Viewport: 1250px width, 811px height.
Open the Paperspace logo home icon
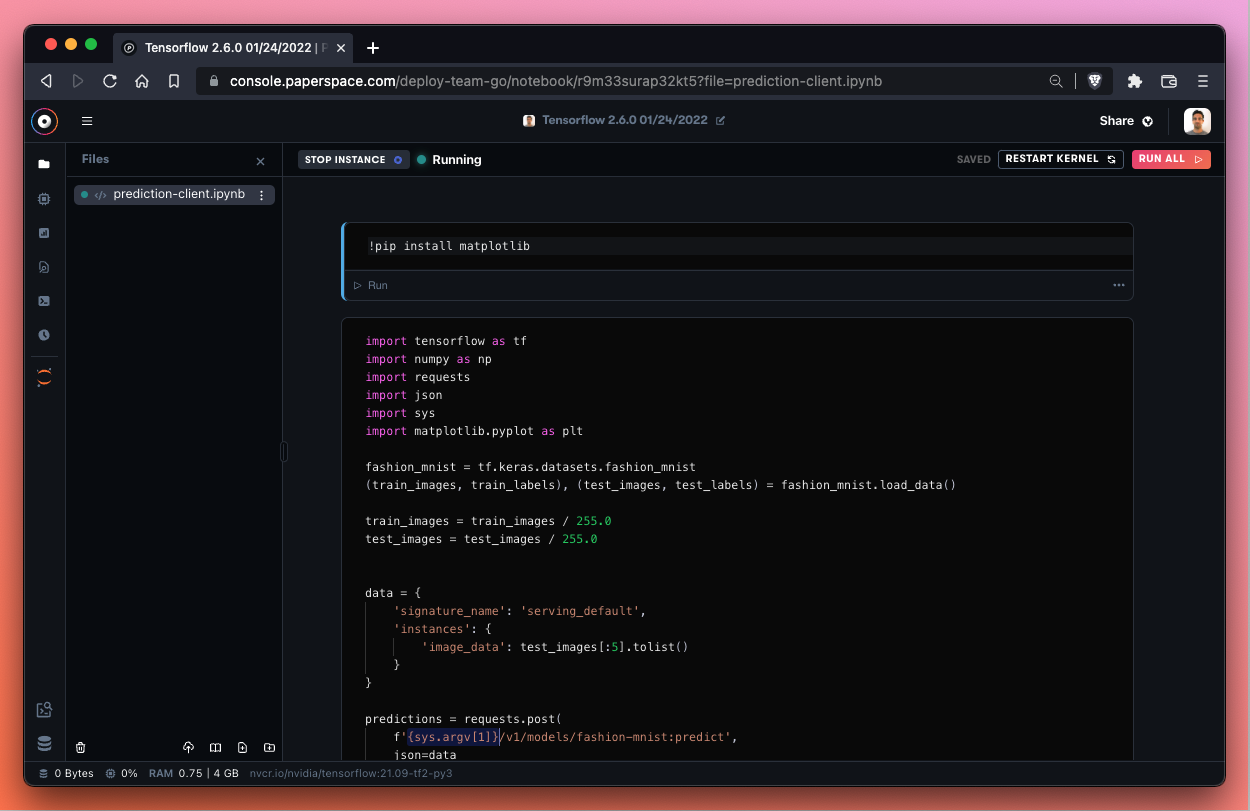[x=44, y=121]
